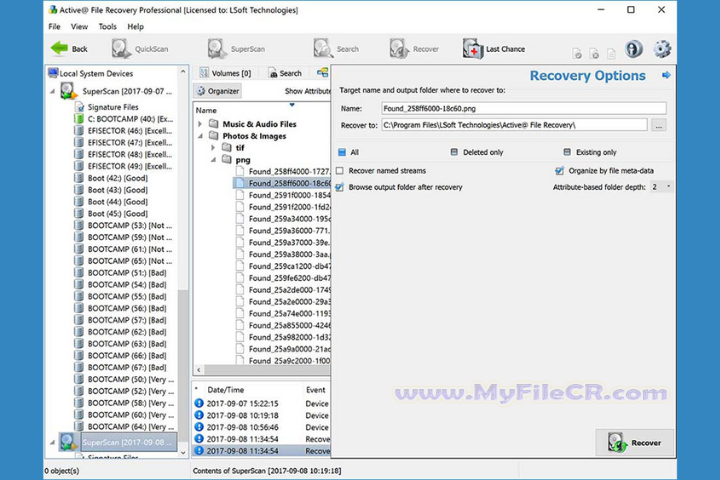Uncheck Organize by file meta-data

tap(559, 171)
